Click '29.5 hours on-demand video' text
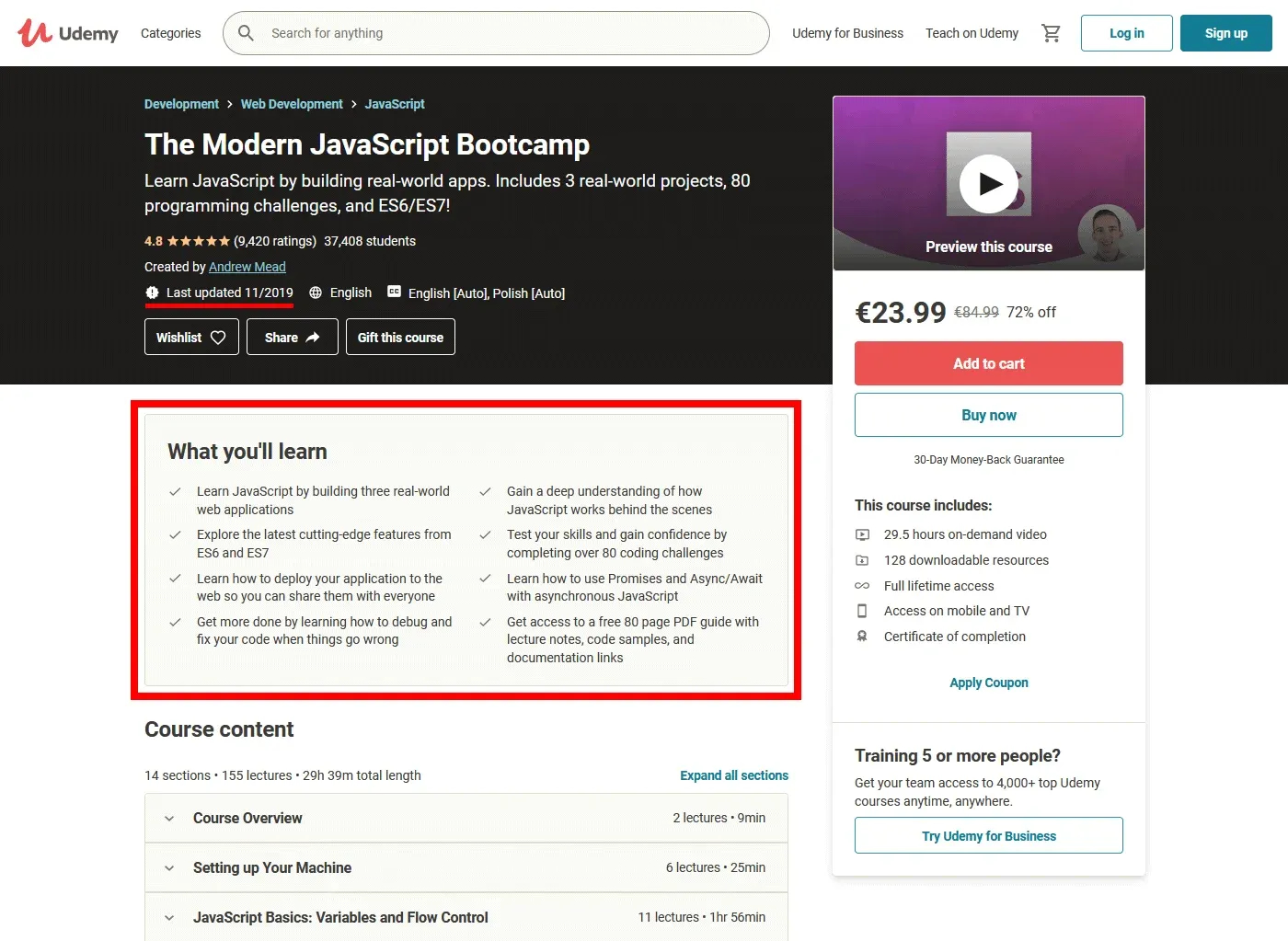 tap(965, 534)
